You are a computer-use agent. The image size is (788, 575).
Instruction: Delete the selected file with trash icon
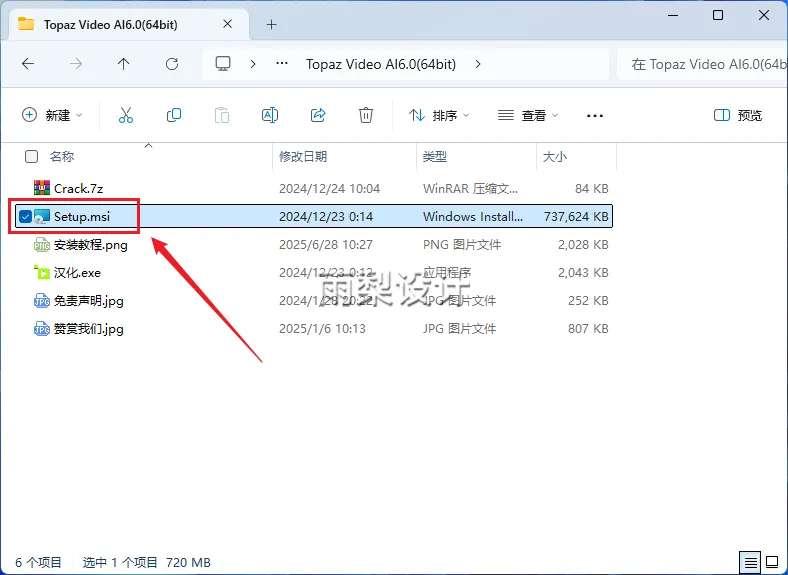coord(366,115)
